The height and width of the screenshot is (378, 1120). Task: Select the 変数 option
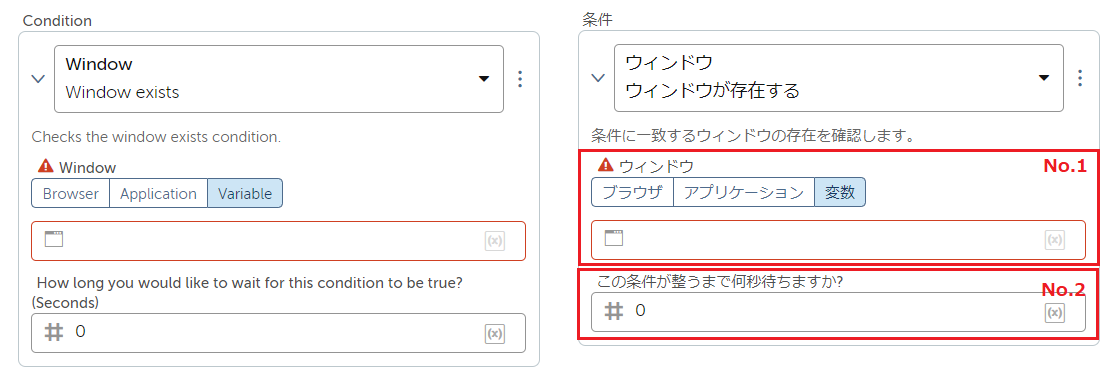point(840,192)
